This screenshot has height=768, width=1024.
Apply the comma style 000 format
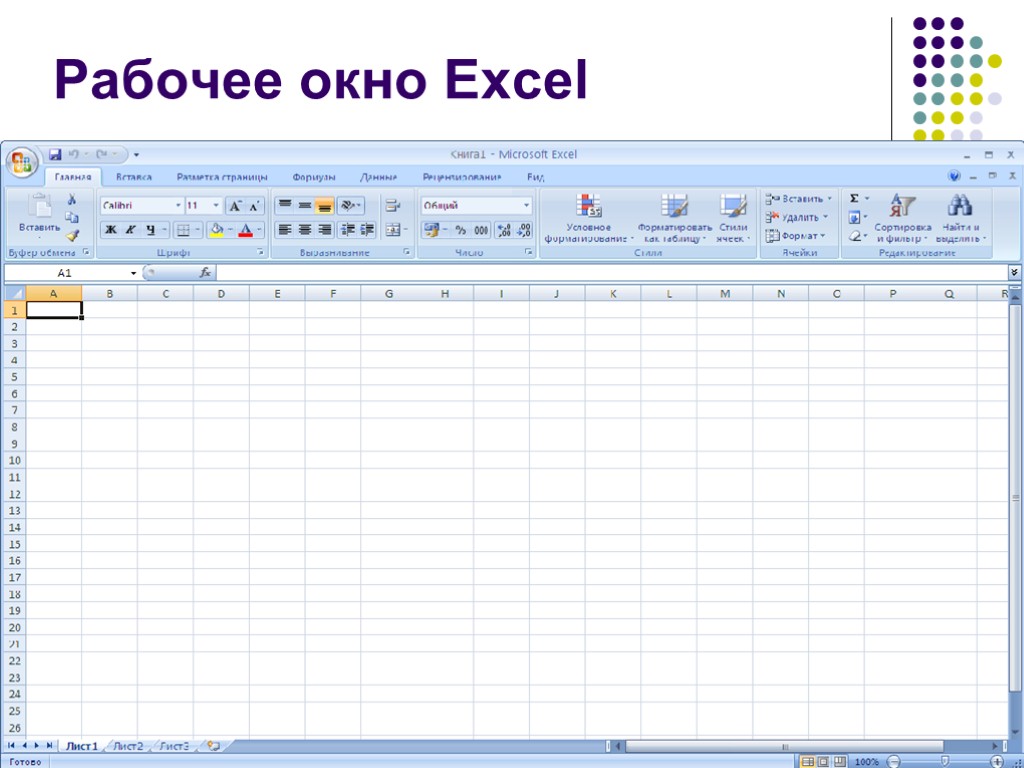(x=481, y=229)
